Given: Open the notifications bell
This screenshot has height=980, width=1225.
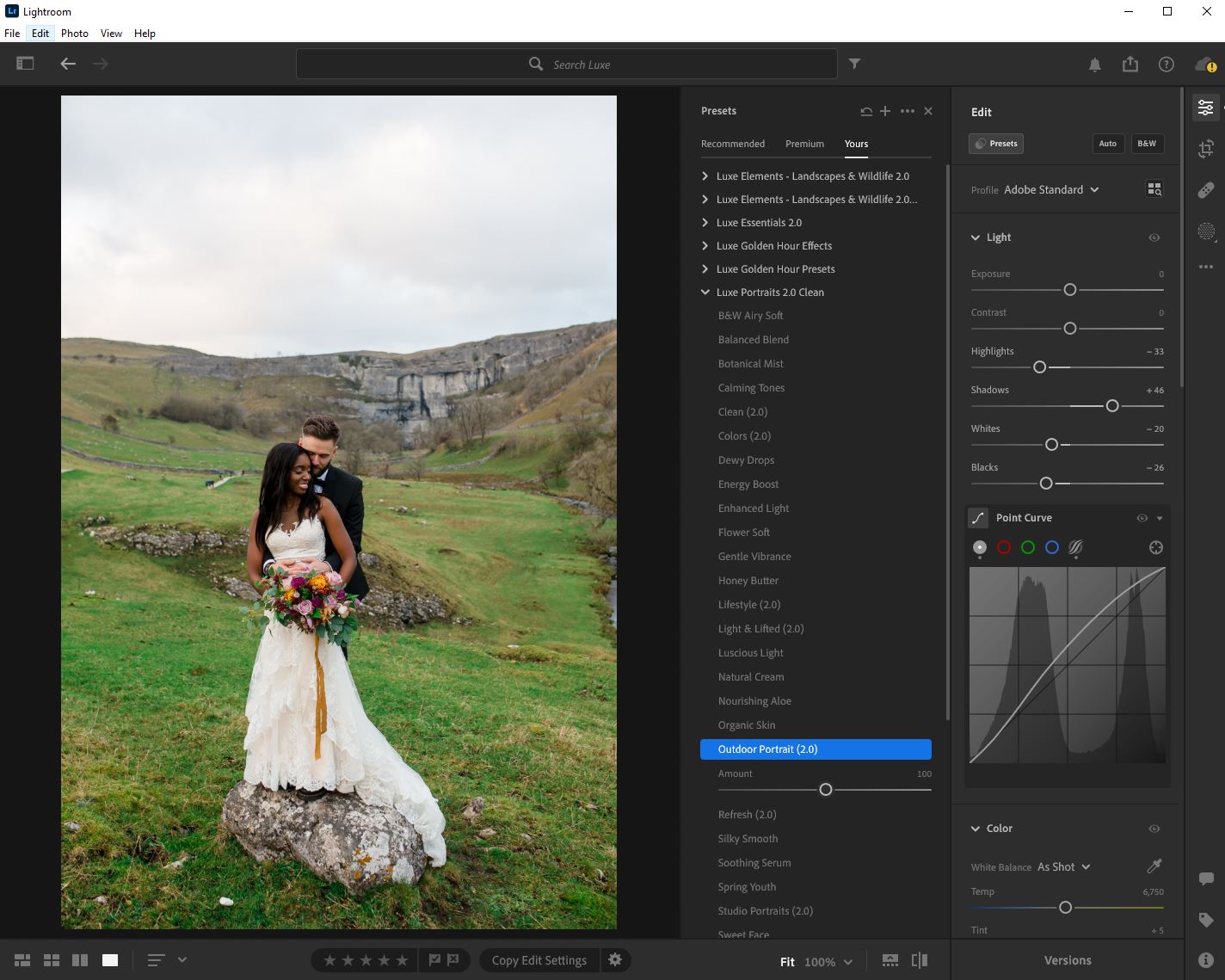Looking at the screenshot, I should coord(1094,65).
